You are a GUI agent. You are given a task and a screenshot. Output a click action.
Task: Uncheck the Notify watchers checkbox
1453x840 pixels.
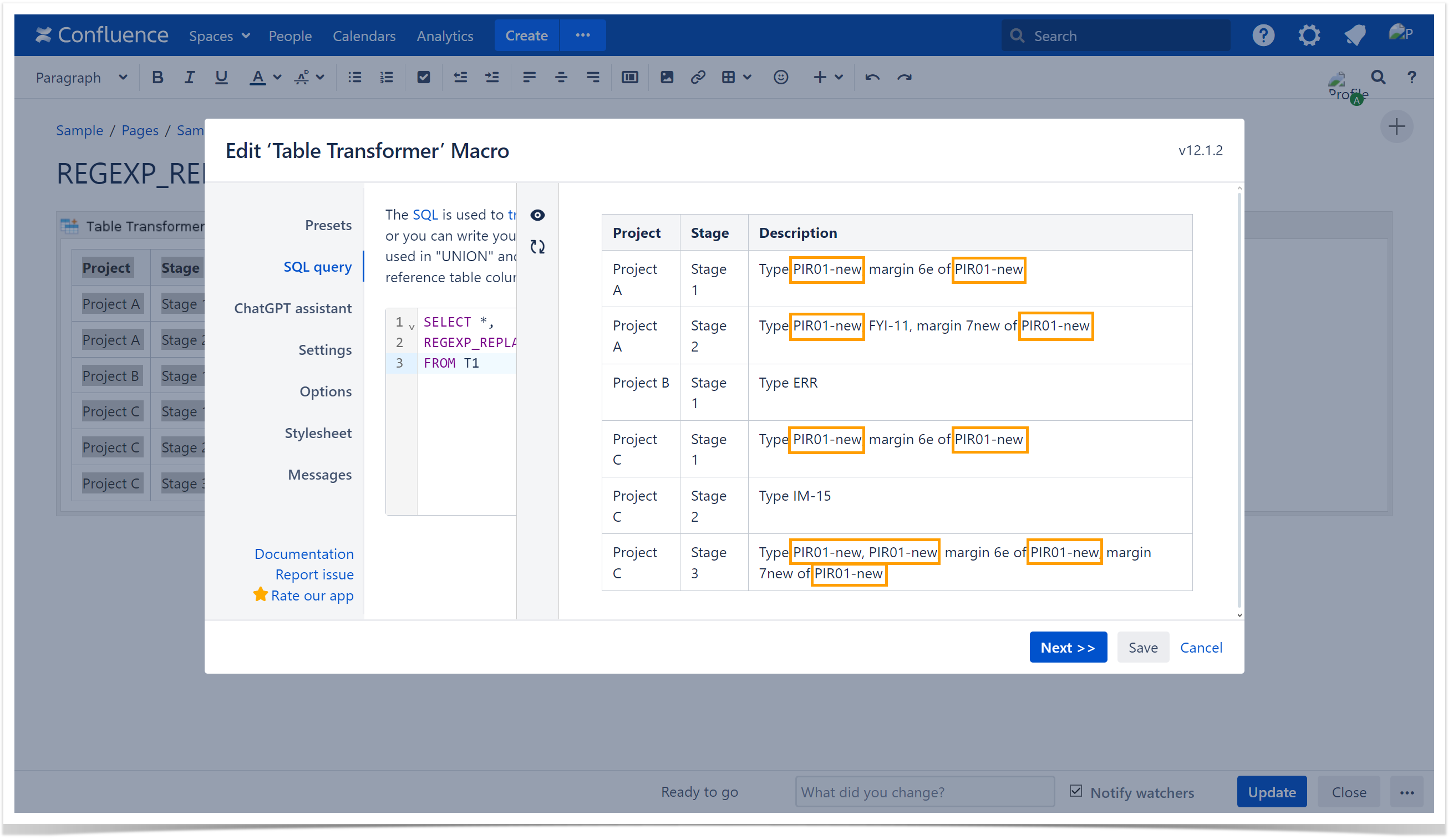click(1075, 791)
